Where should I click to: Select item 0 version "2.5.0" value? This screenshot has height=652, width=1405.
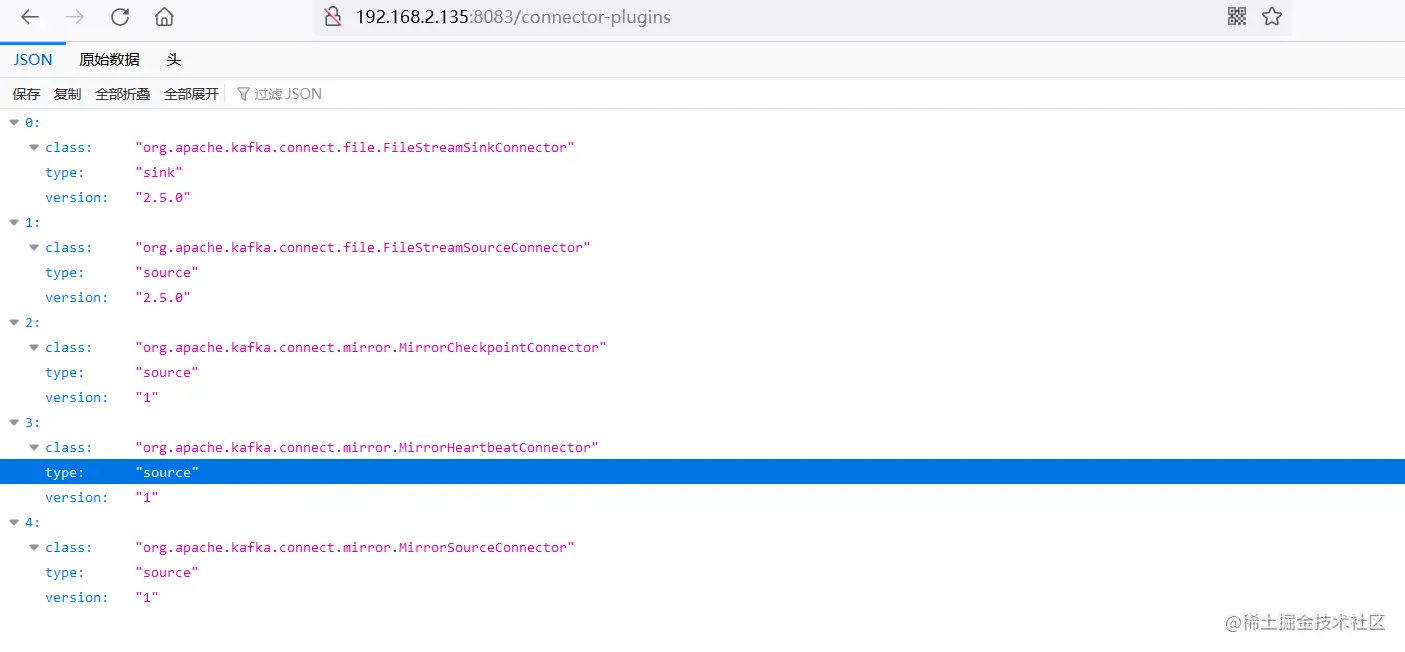click(163, 197)
